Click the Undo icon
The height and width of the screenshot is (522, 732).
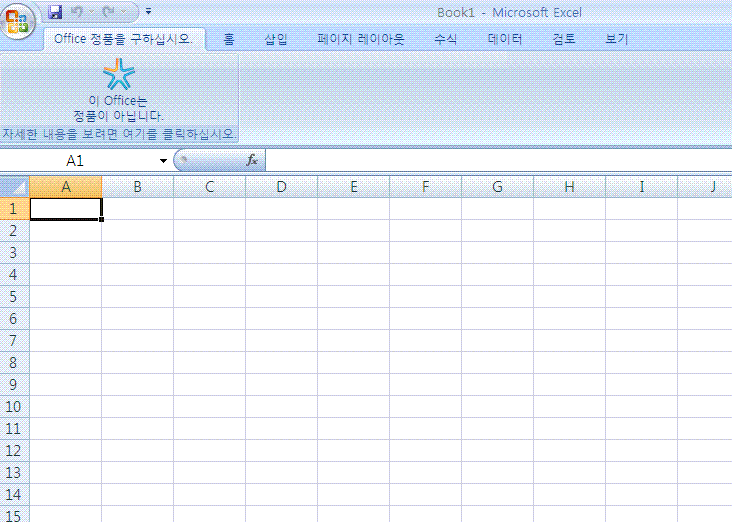pyautogui.click(x=77, y=12)
